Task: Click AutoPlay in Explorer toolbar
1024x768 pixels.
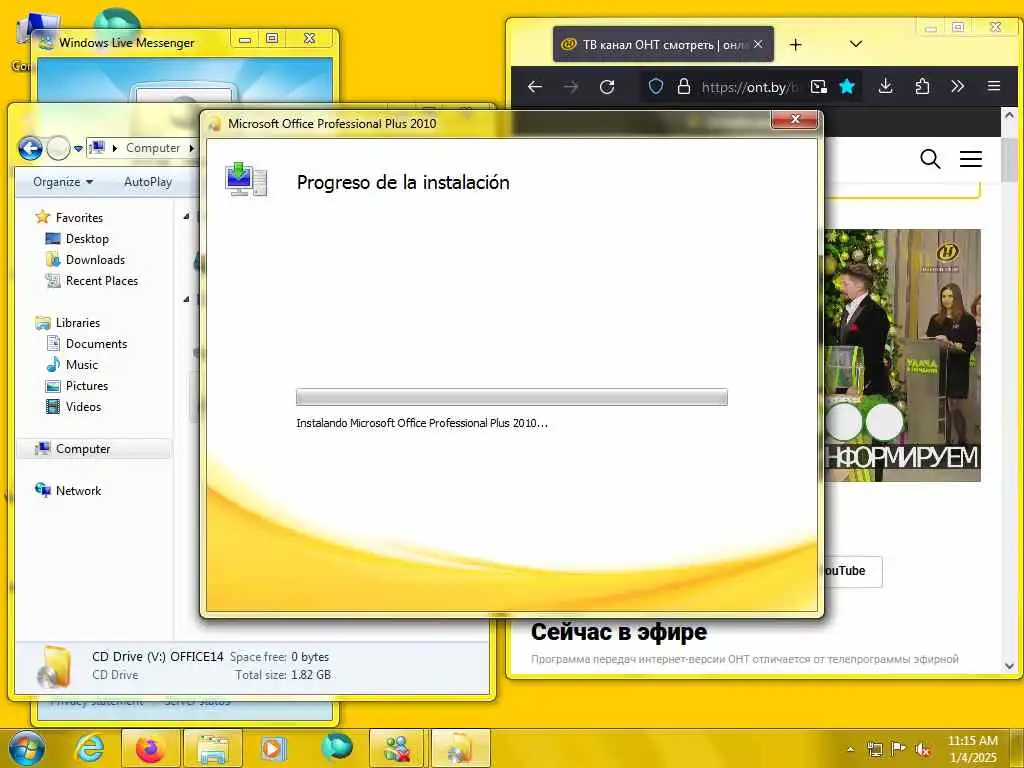Action: point(148,182)
